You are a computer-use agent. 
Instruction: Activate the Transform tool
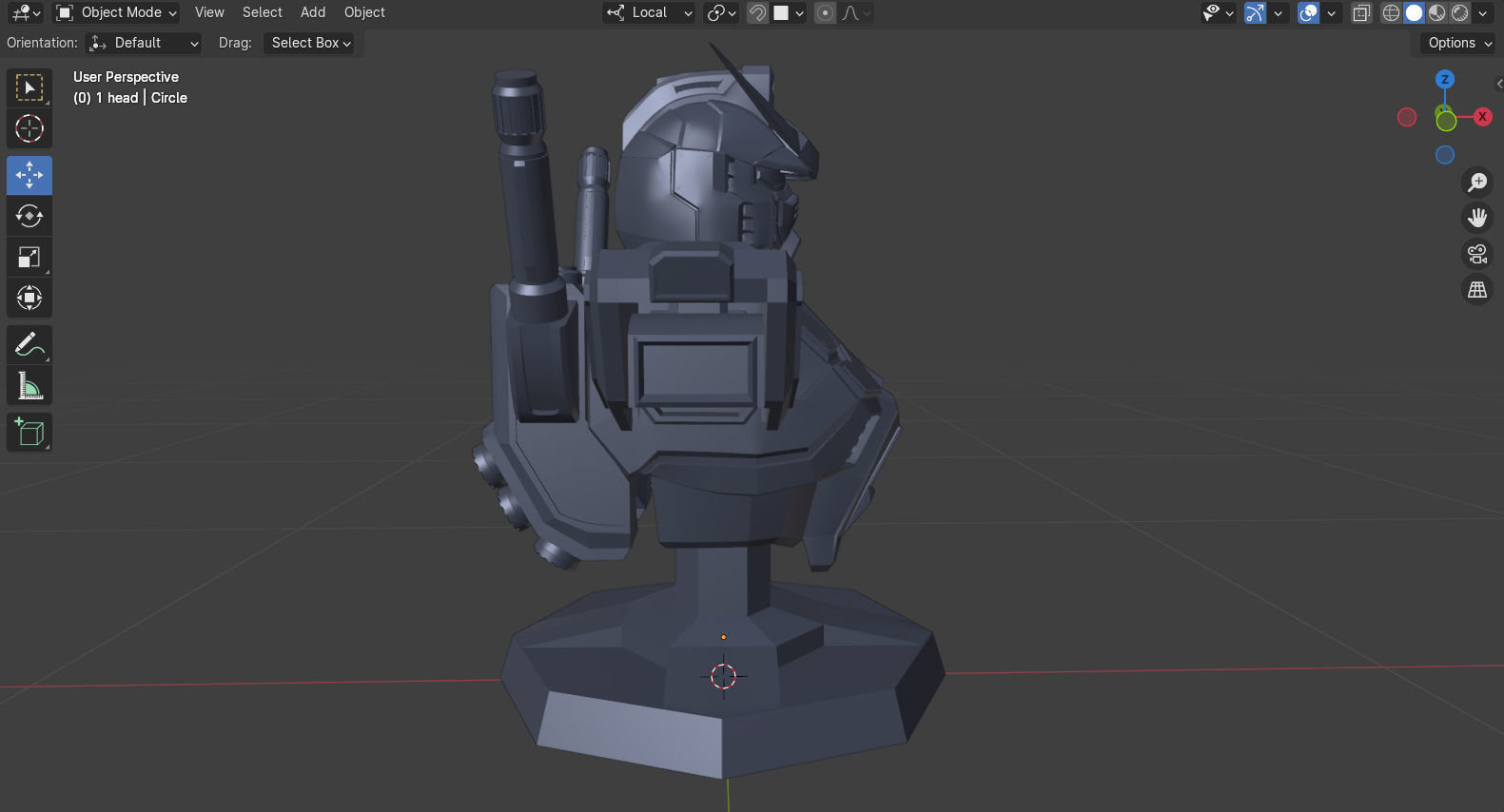pos(29,298)
